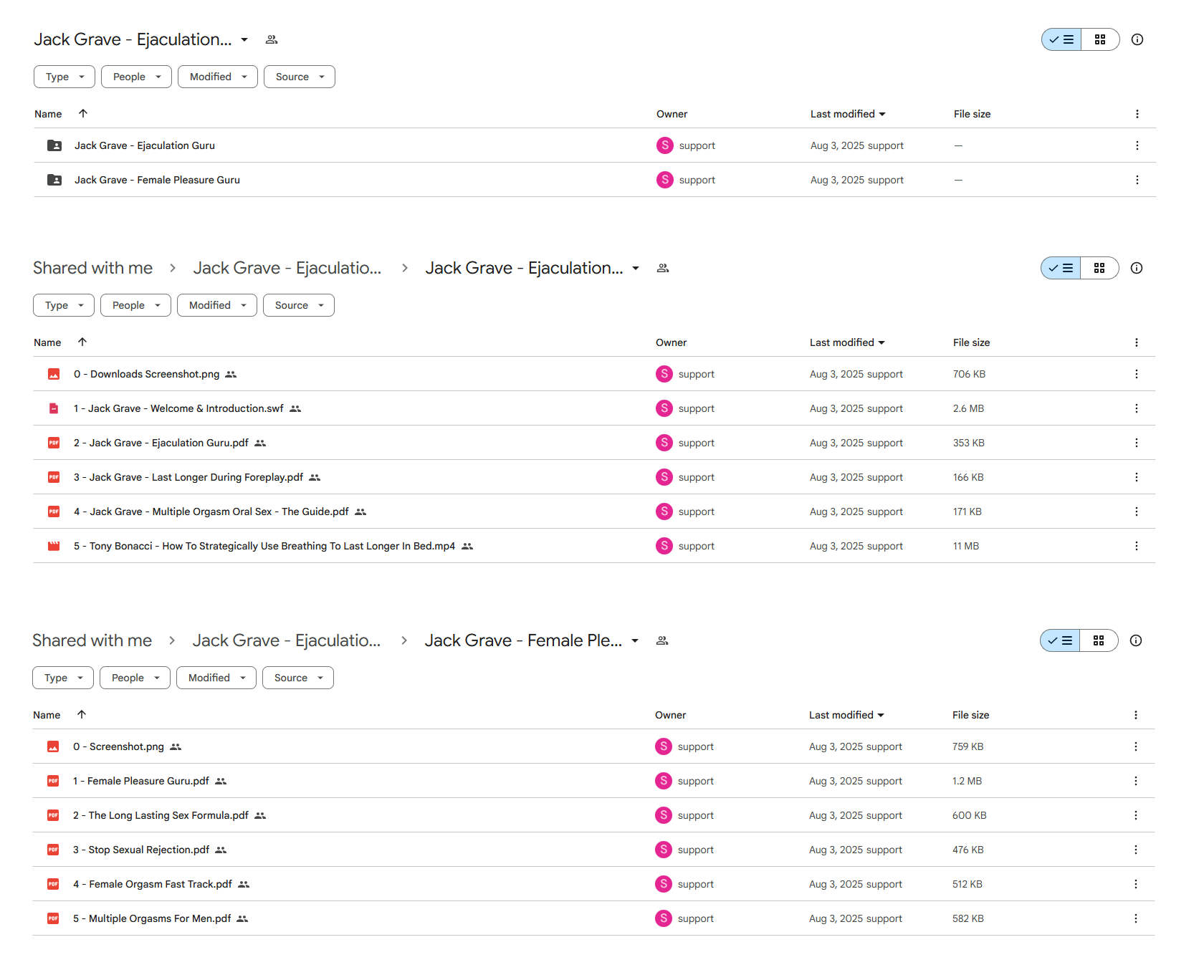Screen dimensions: 1204x980
Task: Open Last modified sort options in the top panel
Action: (x=848, y=114)
